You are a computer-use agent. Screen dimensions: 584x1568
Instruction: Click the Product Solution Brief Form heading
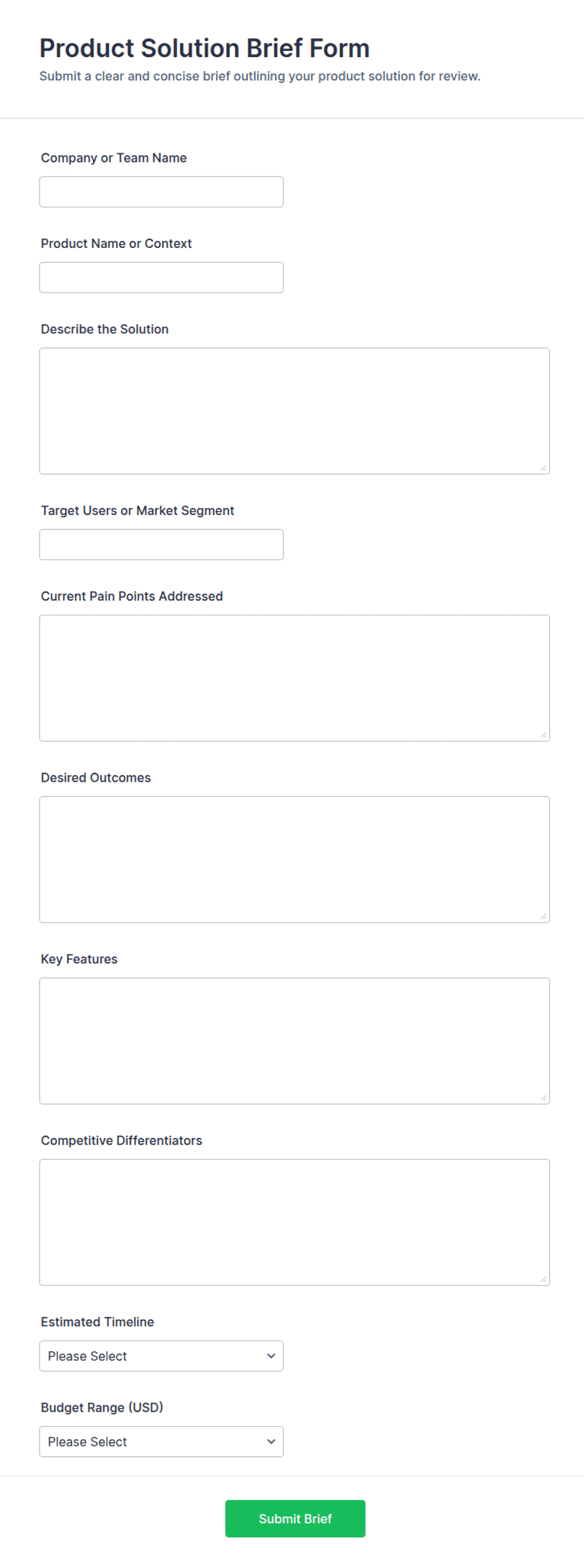[205, 48]
